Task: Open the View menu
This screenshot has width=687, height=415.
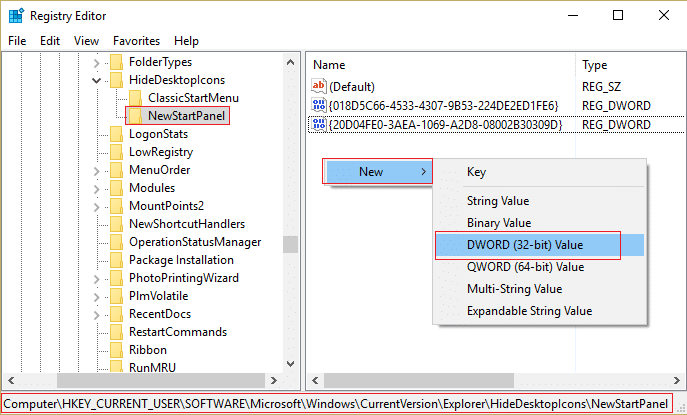Action: (x=86, y=41)
